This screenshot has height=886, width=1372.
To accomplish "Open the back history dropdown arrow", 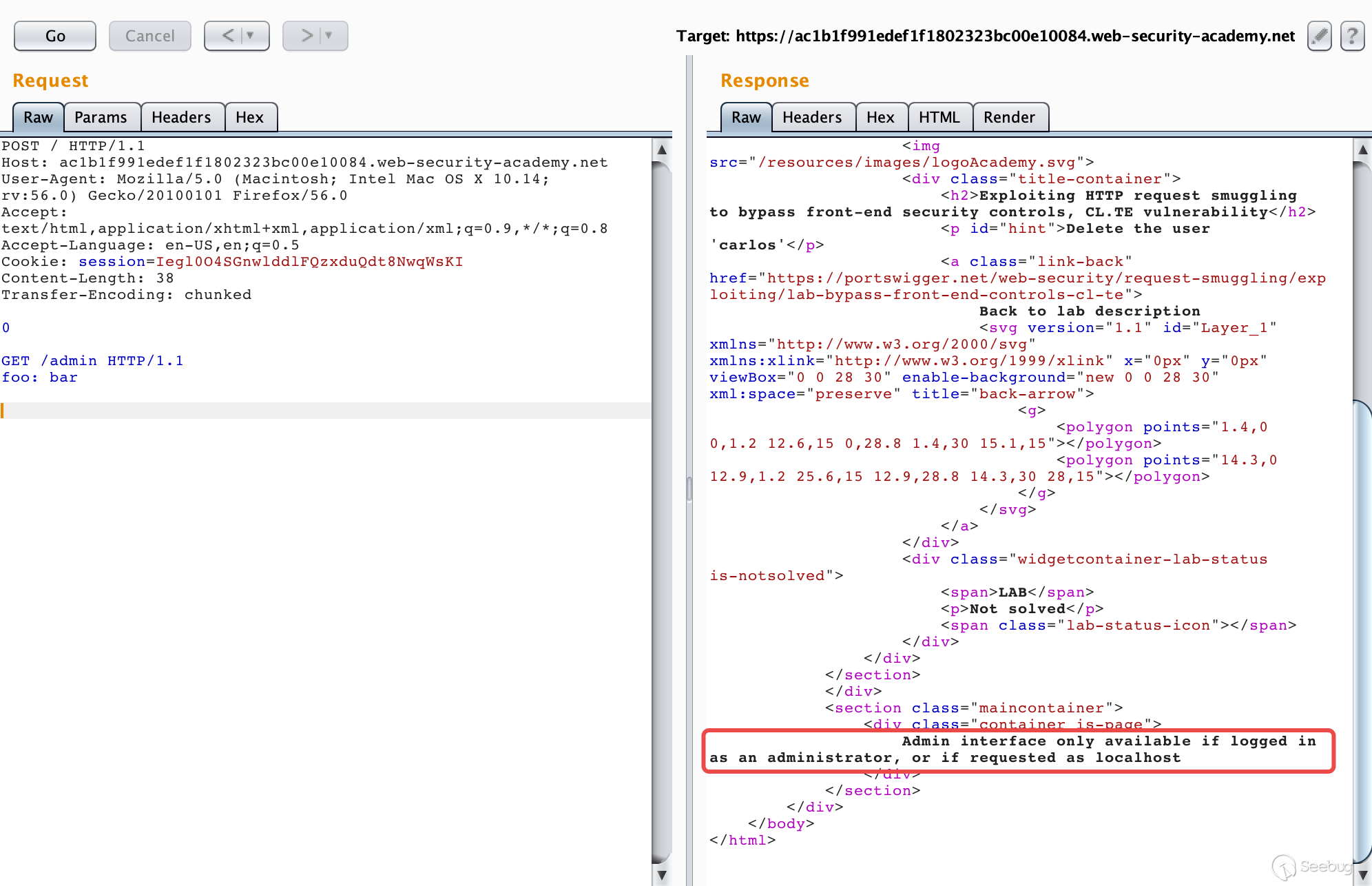I will [x=251, y=36].
